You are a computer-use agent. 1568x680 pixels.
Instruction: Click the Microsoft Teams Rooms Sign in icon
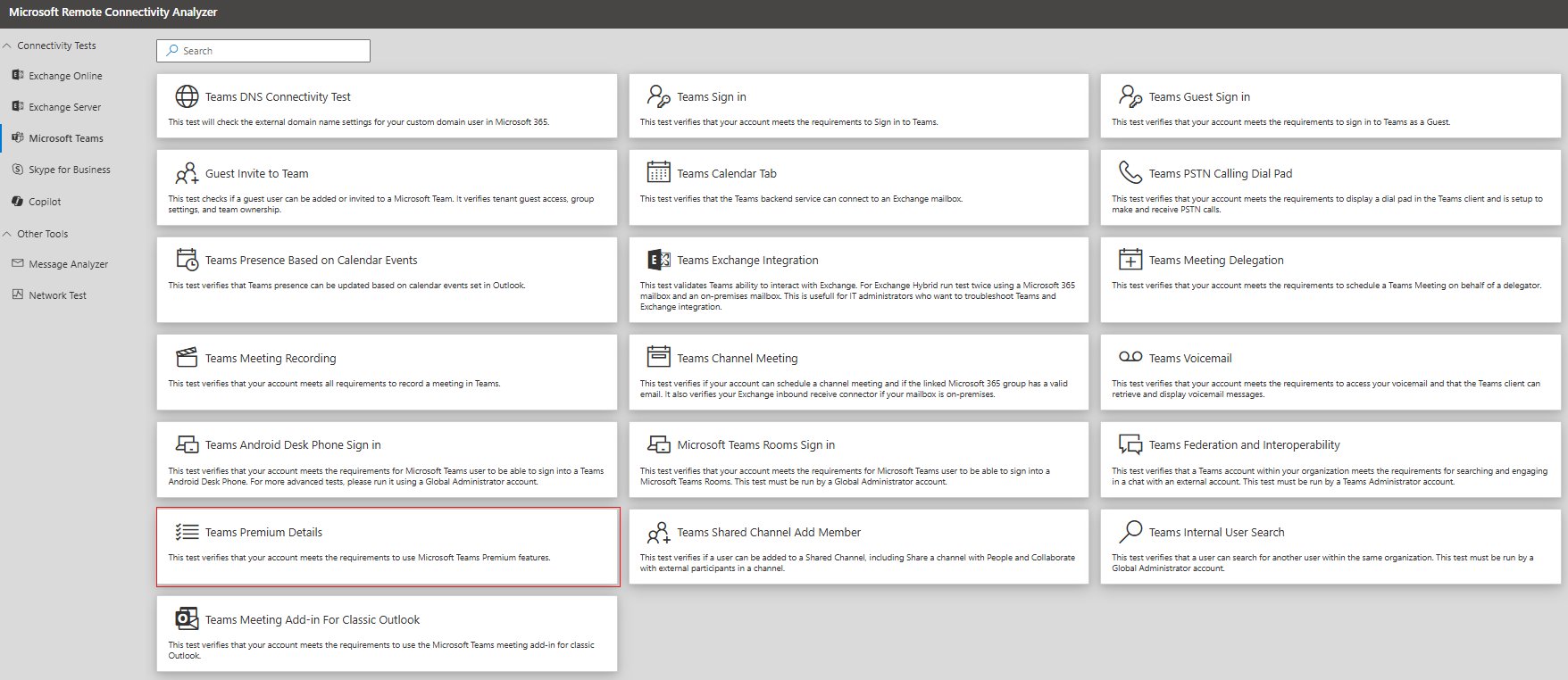click(658, 444)
